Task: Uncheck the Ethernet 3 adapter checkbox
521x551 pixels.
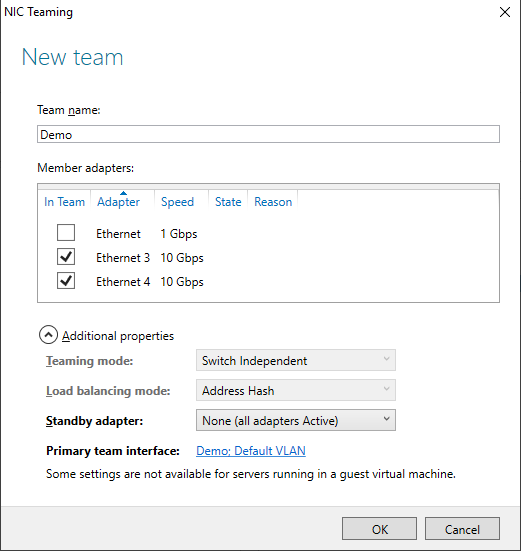Action: tap(66, 257)
